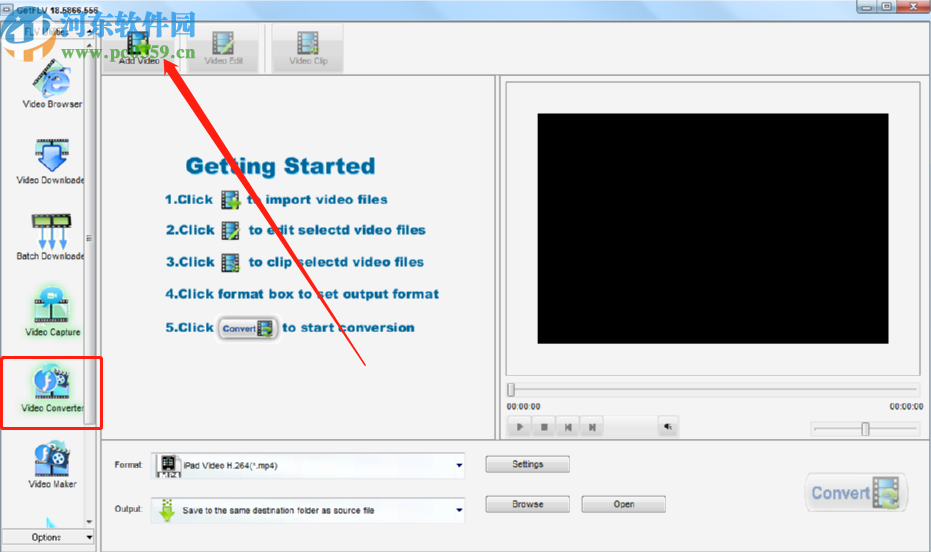Open the Video Browser tool
931x552 pixels.
(x=52, y=85)
